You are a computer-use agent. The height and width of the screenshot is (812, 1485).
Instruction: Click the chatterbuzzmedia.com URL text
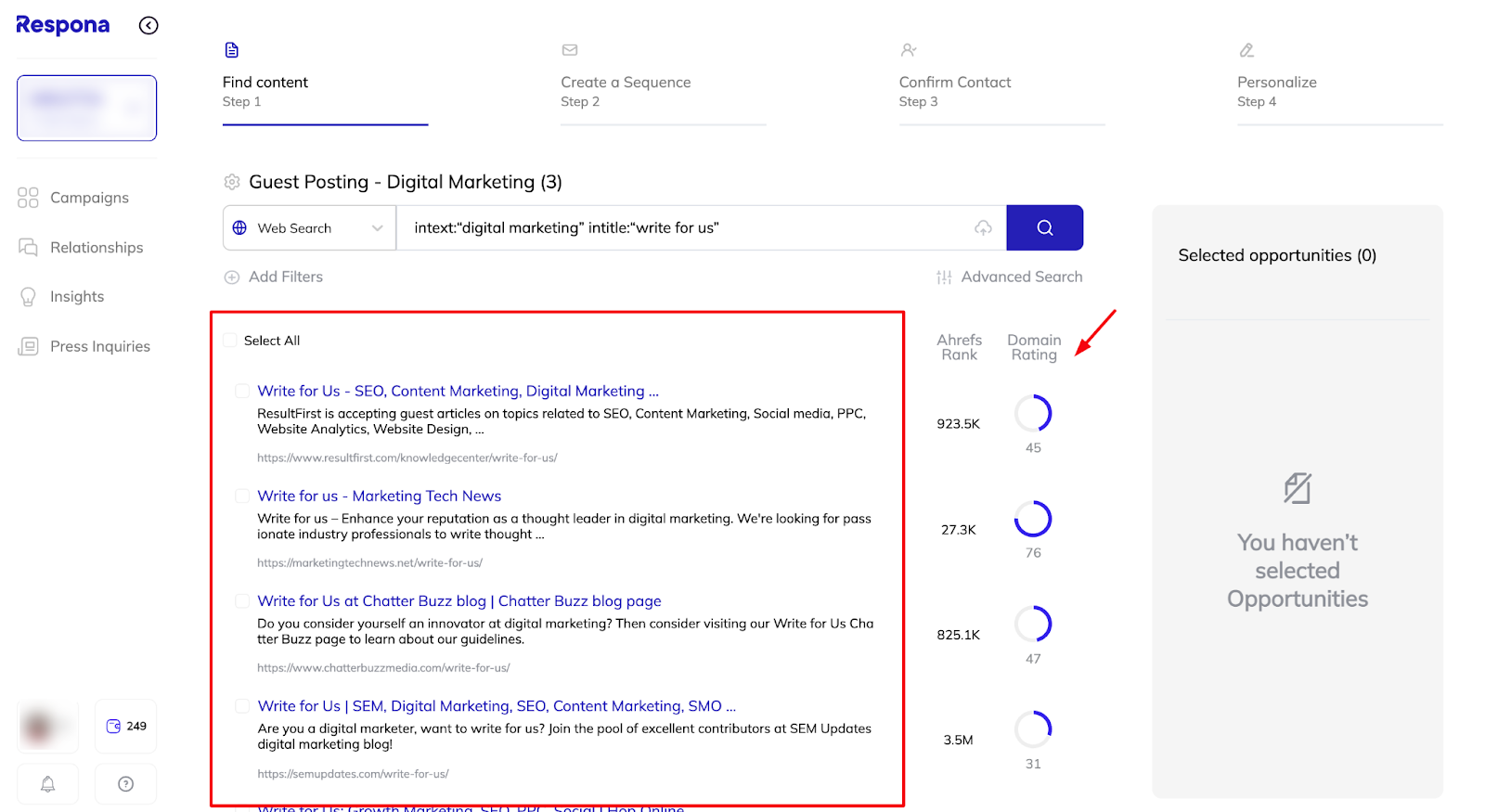[x=383, y=668]
